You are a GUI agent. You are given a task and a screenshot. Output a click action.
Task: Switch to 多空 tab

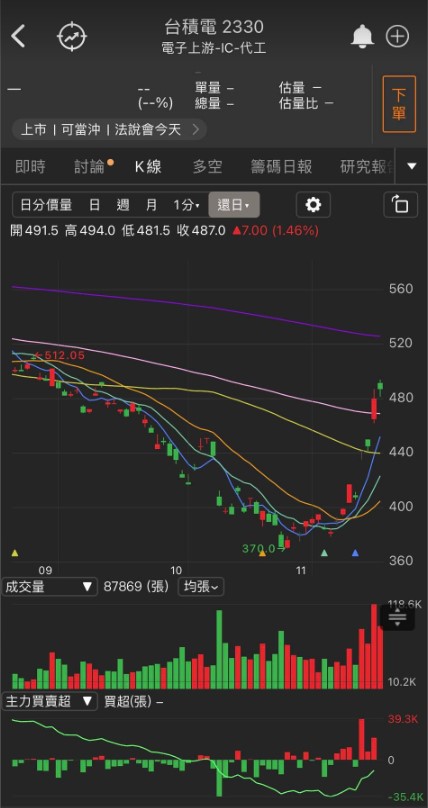click(x=207, y=166)
